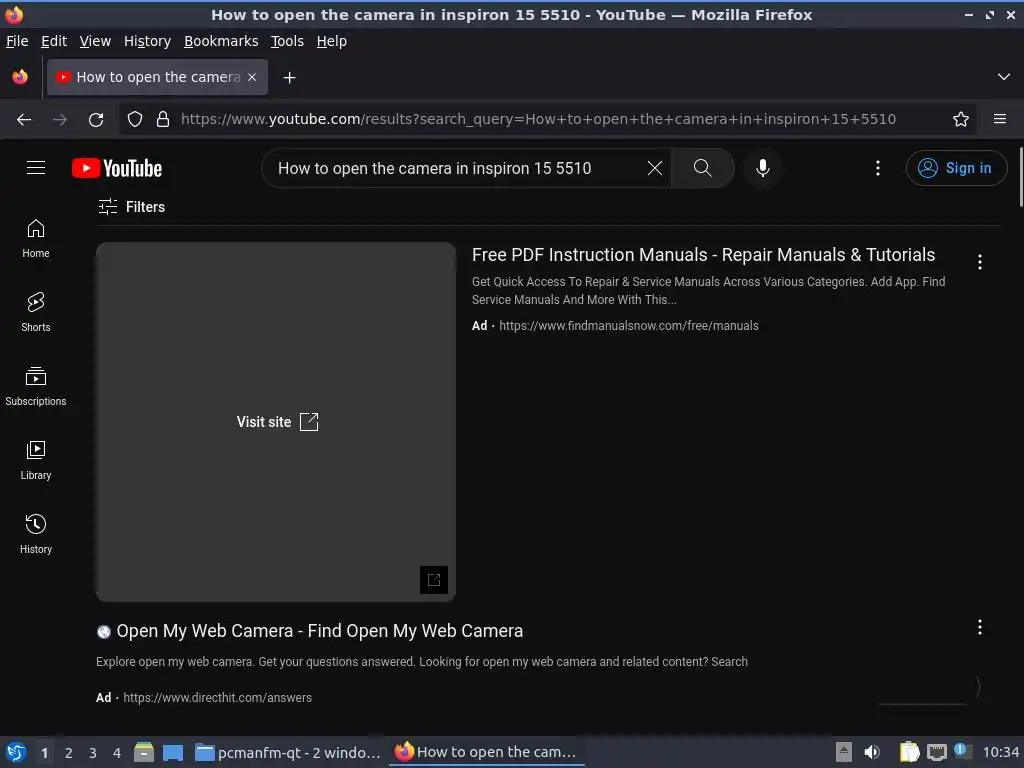Open a new Firefox tab
Image resolution: width=1024 pixels, height=768 pixels.
[x=289, y=78]
